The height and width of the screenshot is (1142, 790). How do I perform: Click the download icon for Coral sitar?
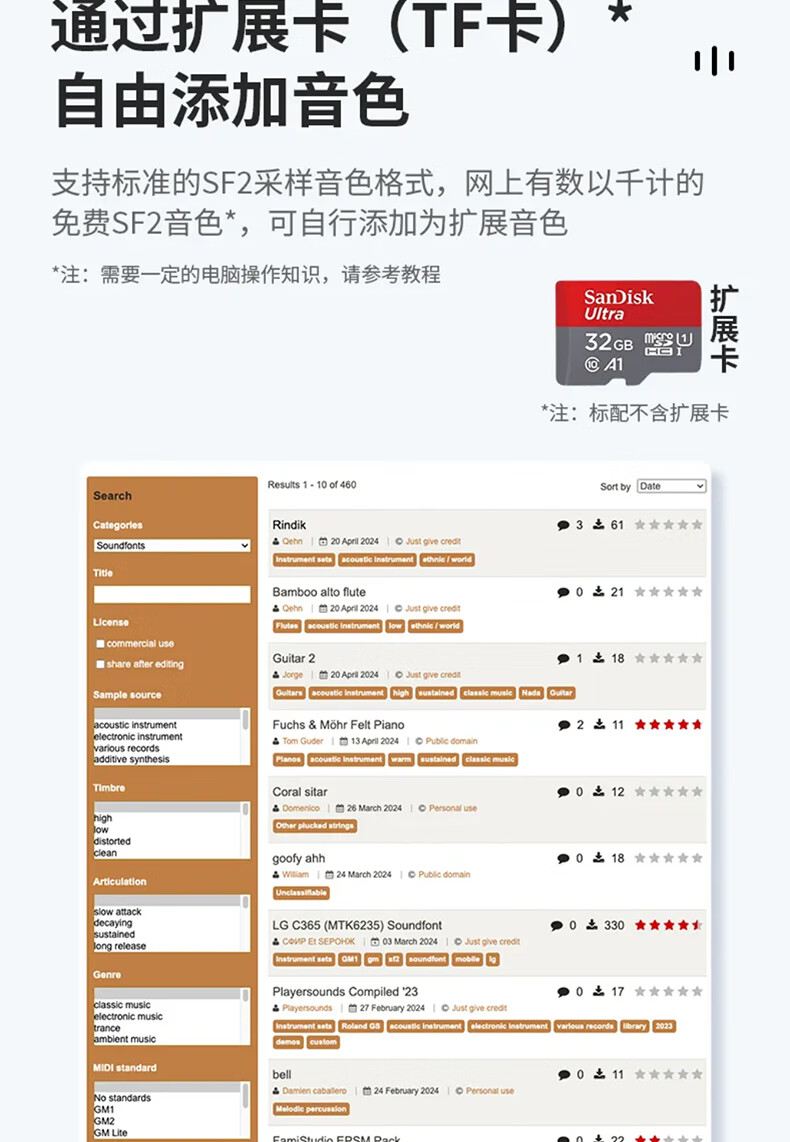point(599,791)
